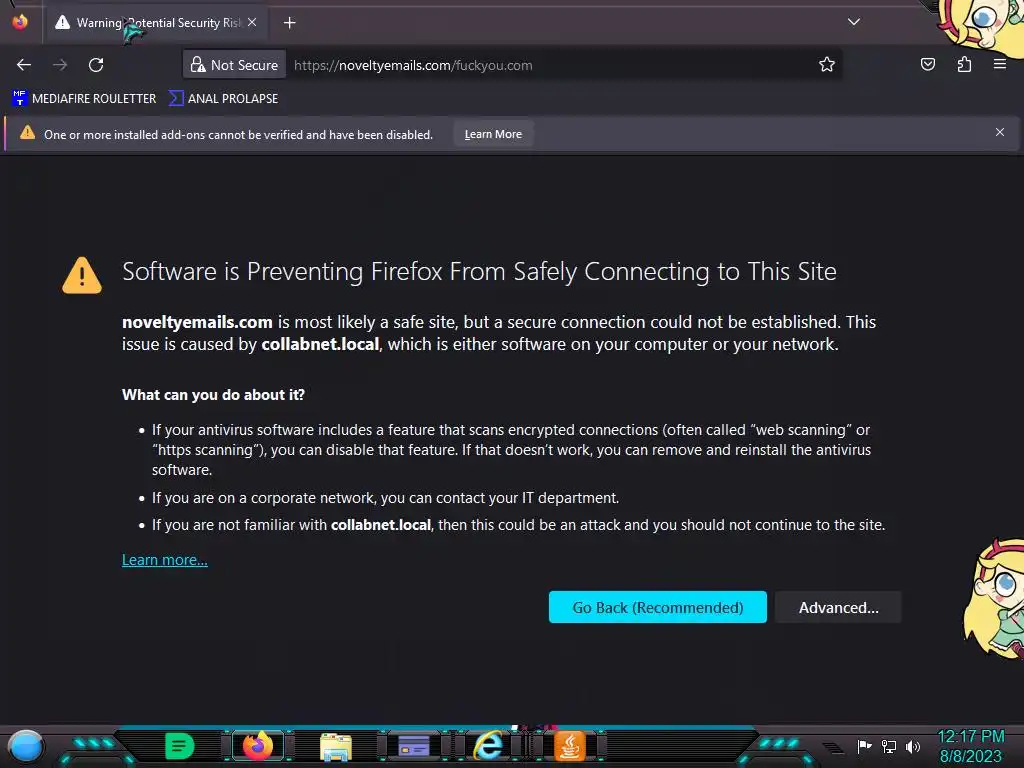Click Go Back (Recommended) button

[658, 607]
